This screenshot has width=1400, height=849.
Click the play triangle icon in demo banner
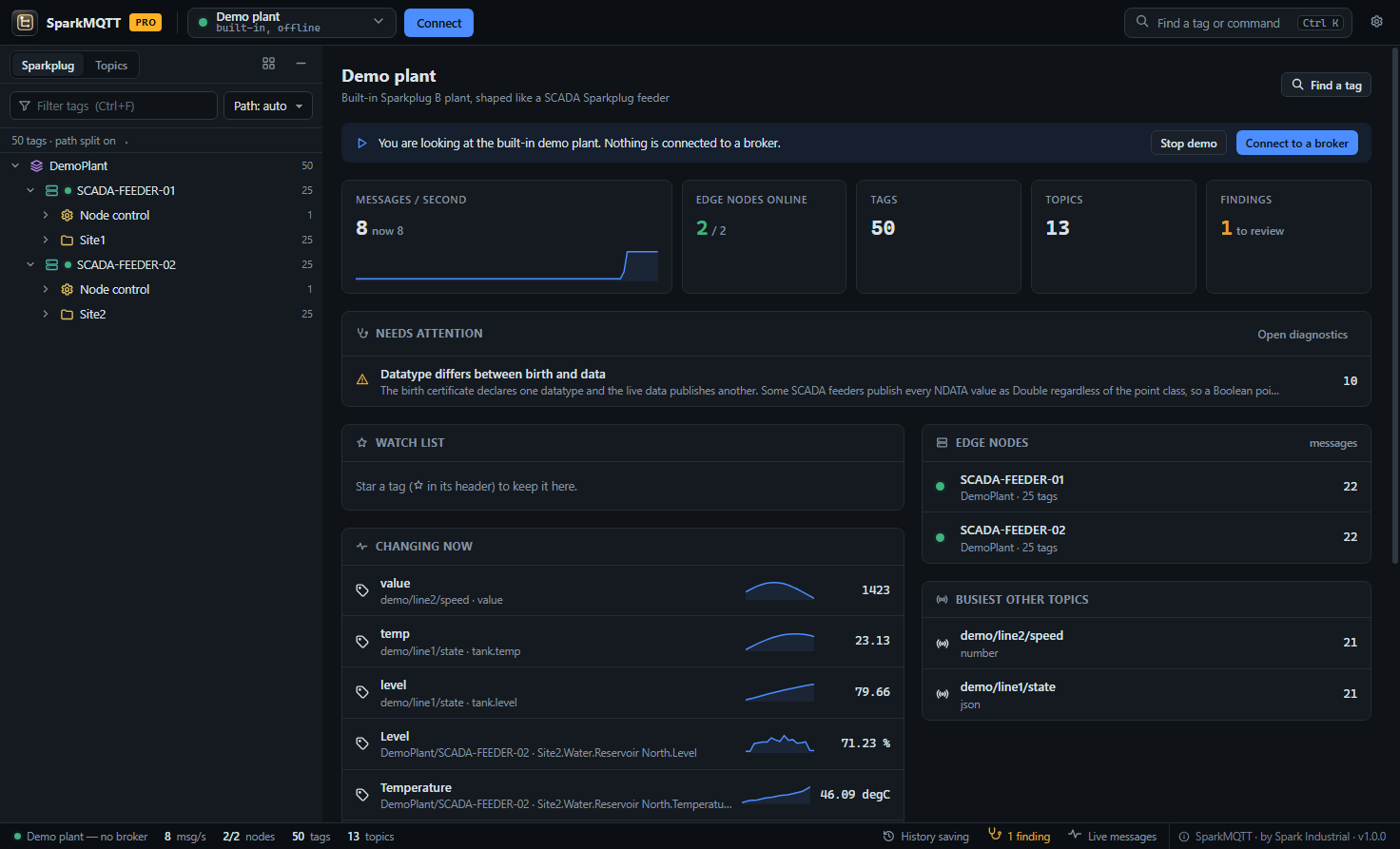pos(361,144)
